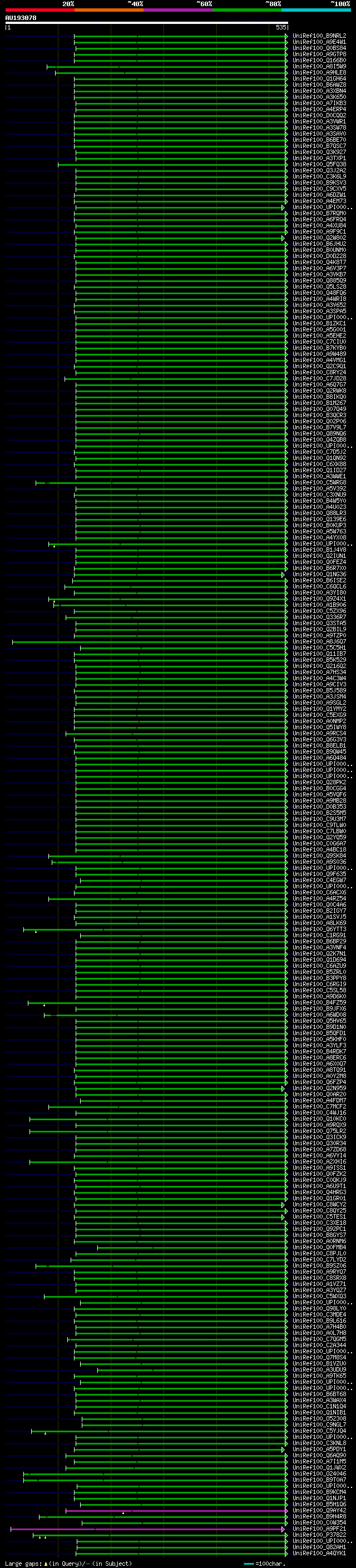356x1568 pixels.
Task: Open hit UniRef100_A7IKB3
Action: 319,103
